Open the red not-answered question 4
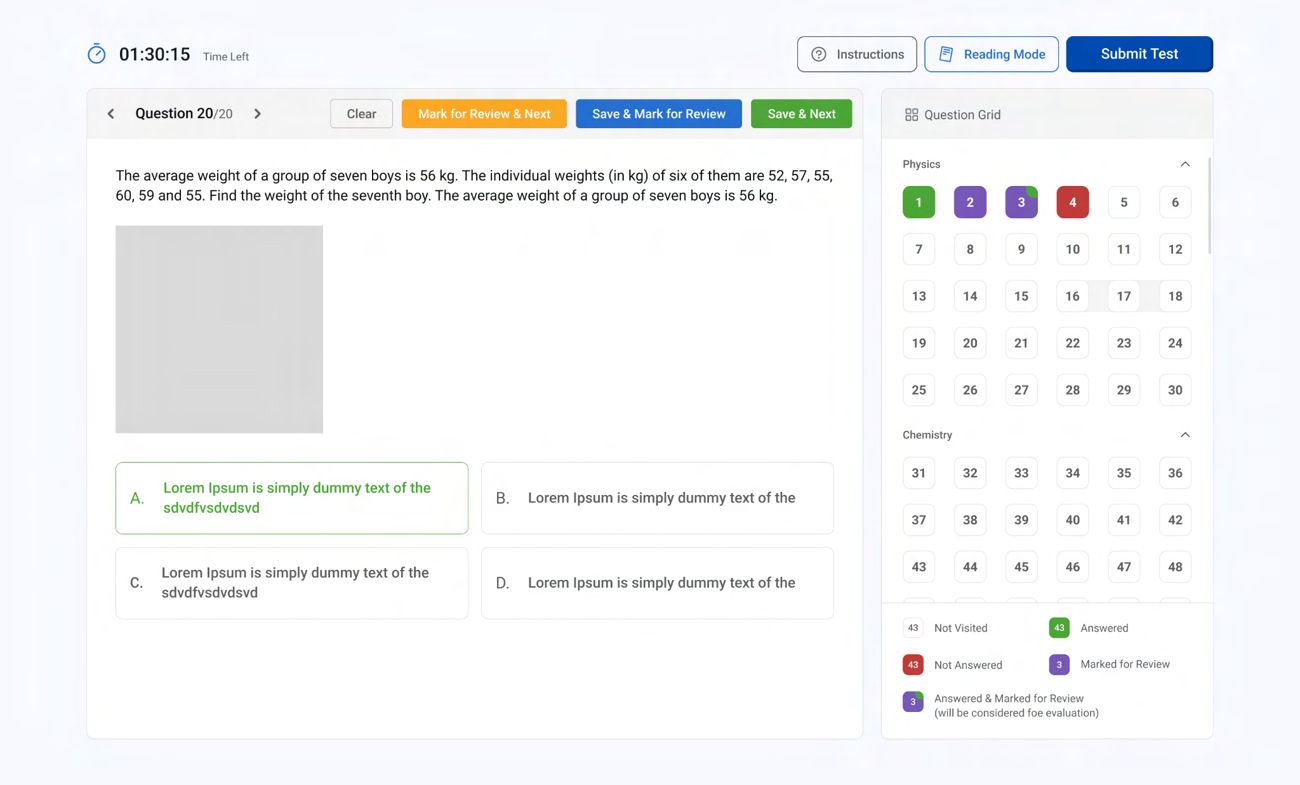This screenshot has height=785, width=1300. pyautogui.click(x=1072, y=202)
